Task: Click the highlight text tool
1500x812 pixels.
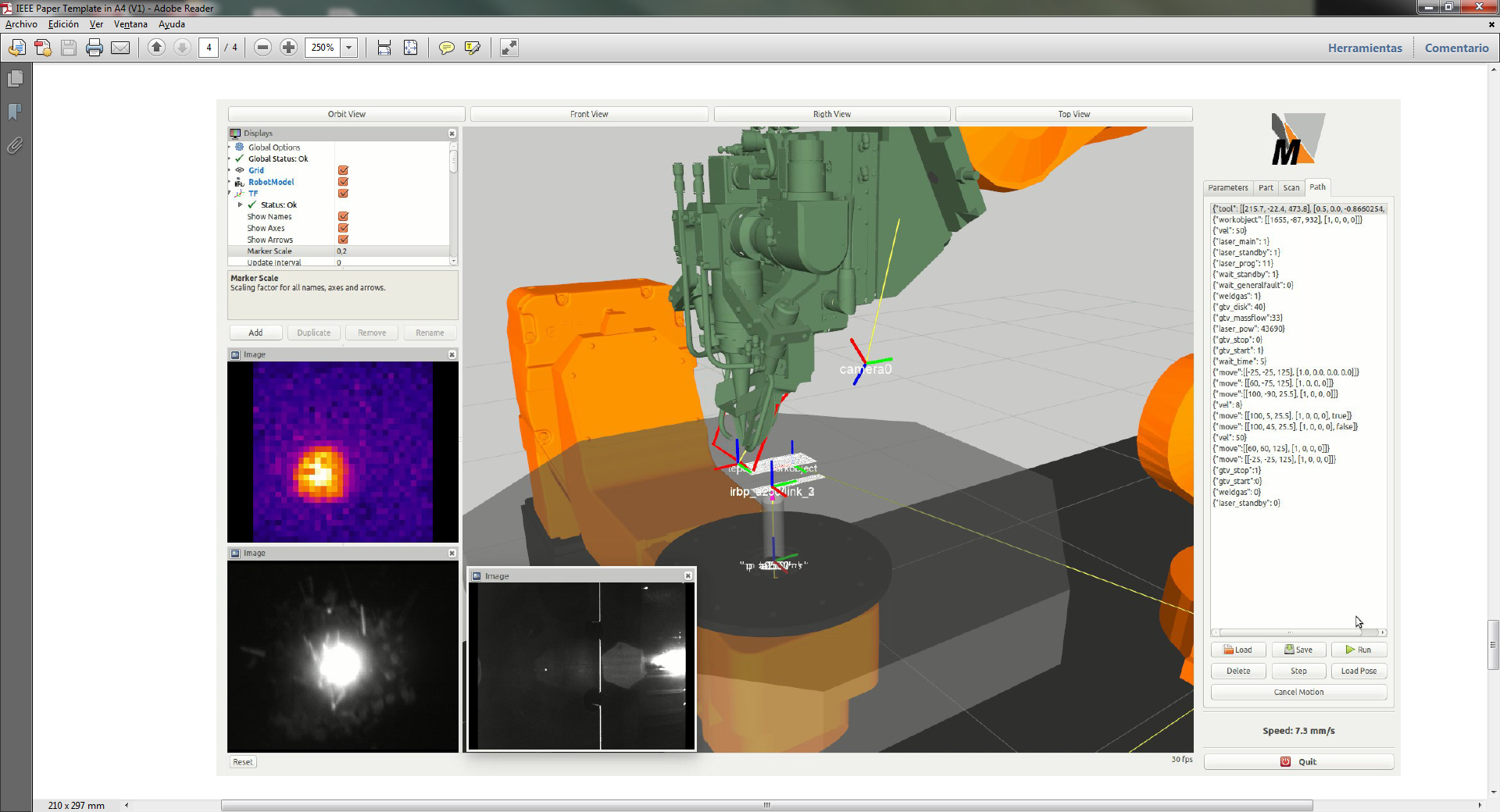Action: pos(472,48)
